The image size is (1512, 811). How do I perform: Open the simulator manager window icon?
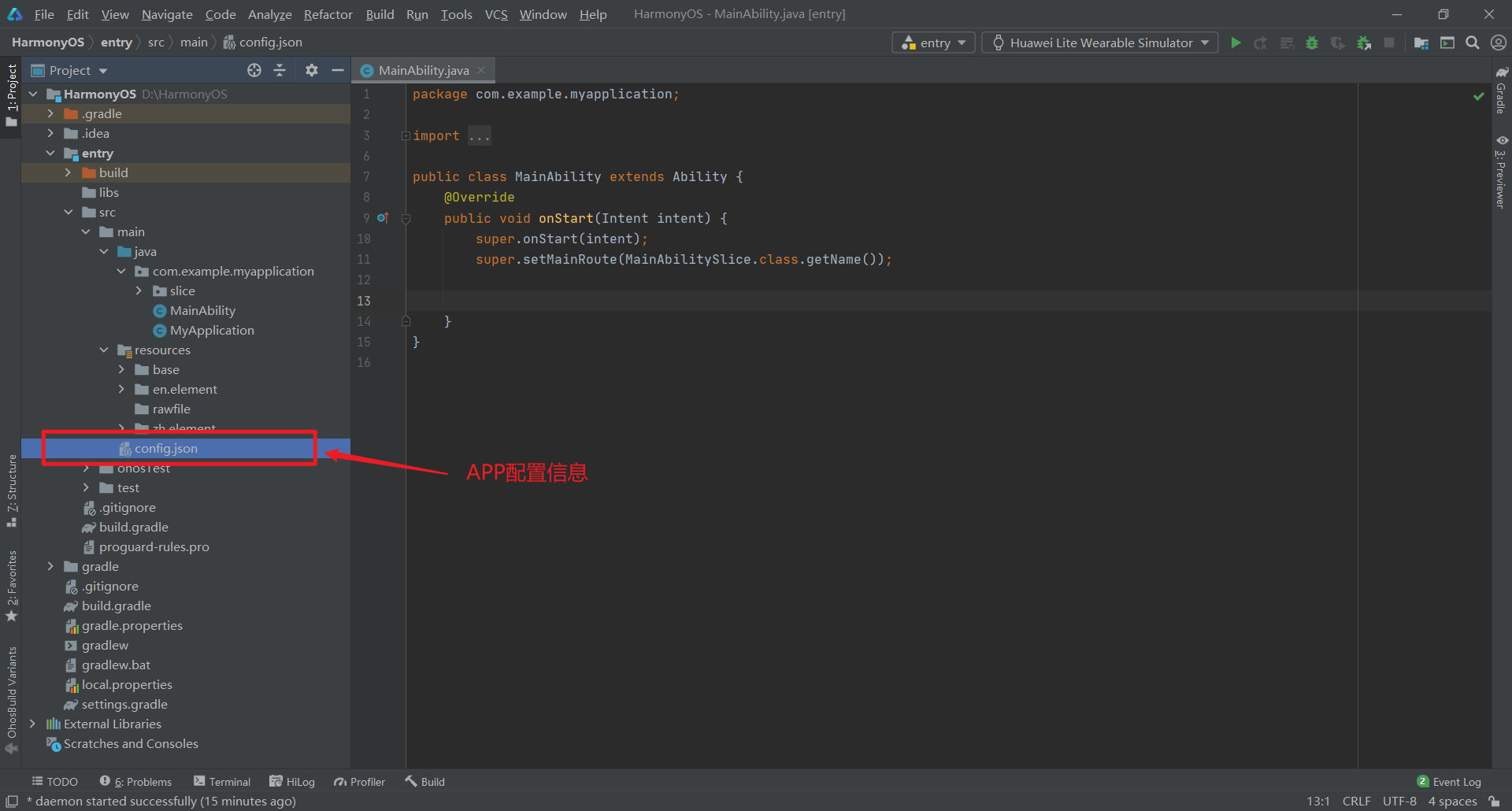1447,43
